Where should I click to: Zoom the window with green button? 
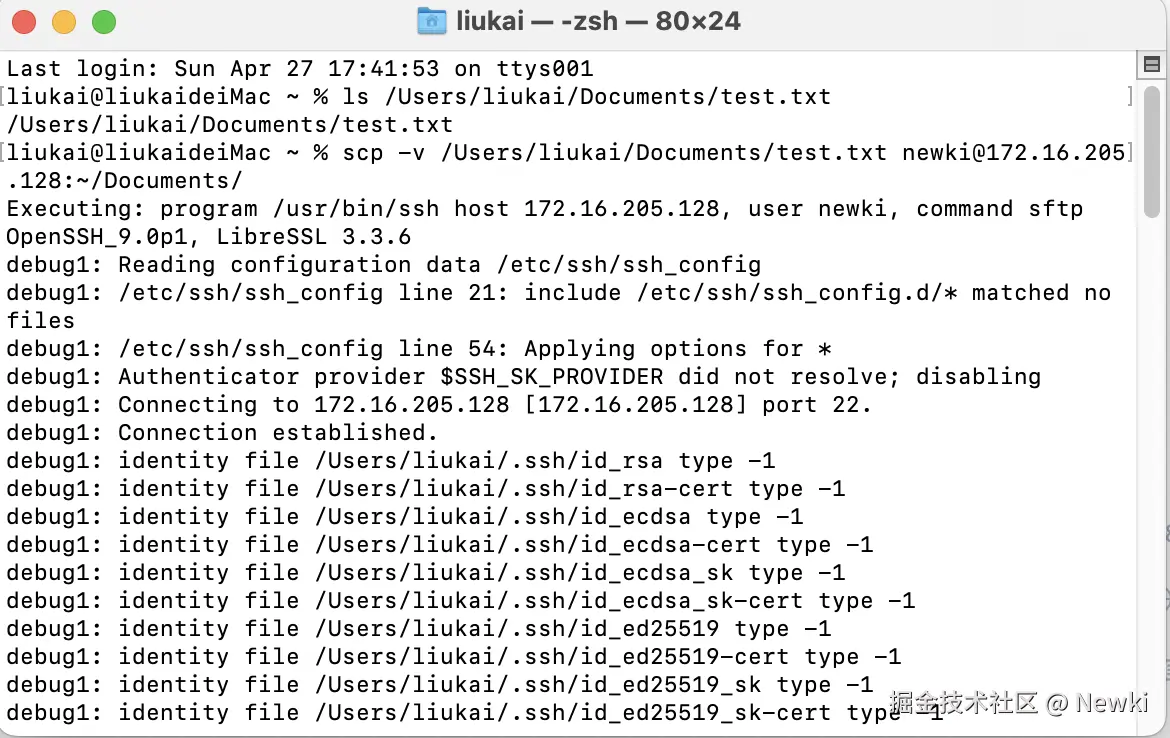pyautogui.click(x=104, y=22)
